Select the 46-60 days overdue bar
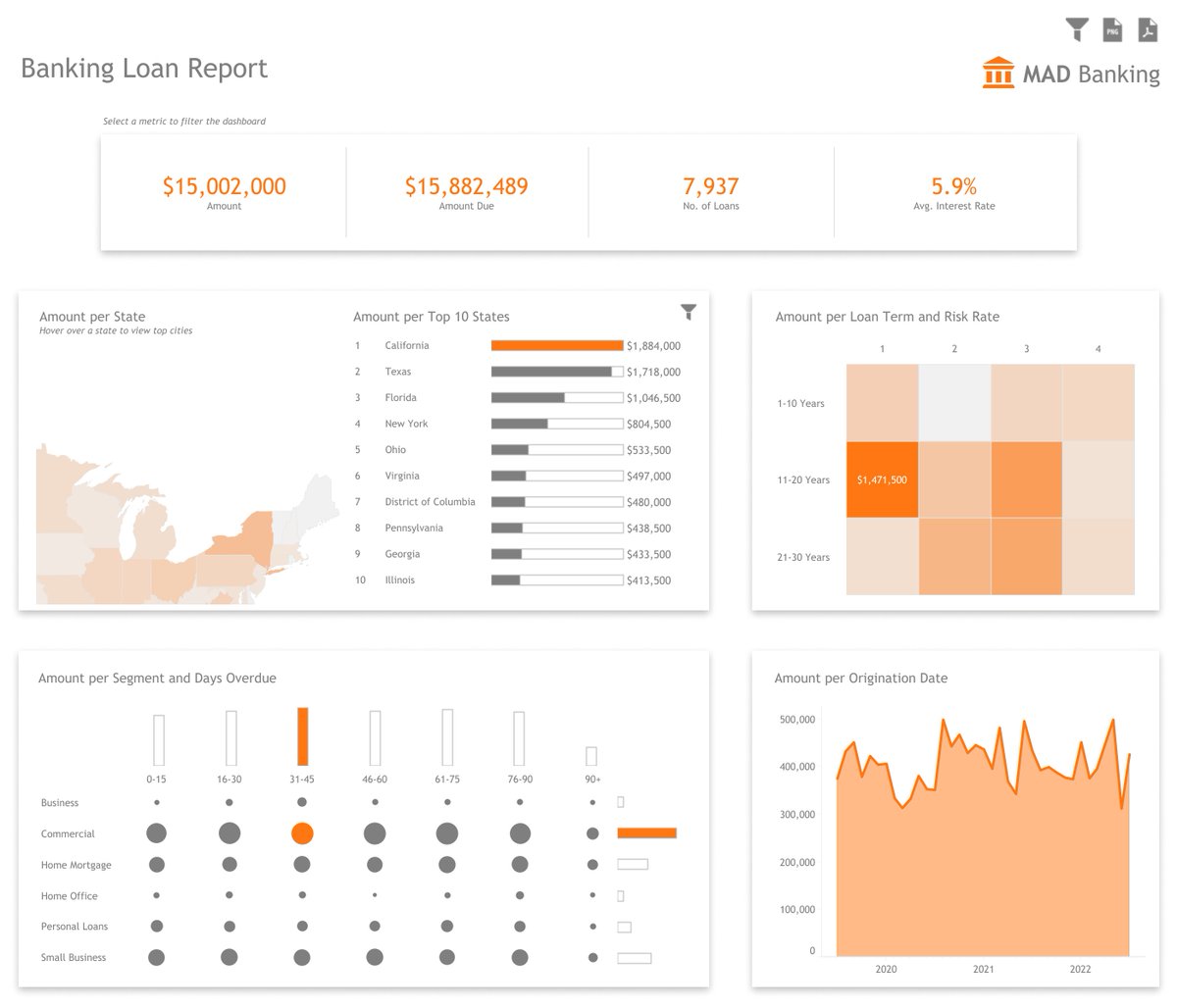 point(375,738)
